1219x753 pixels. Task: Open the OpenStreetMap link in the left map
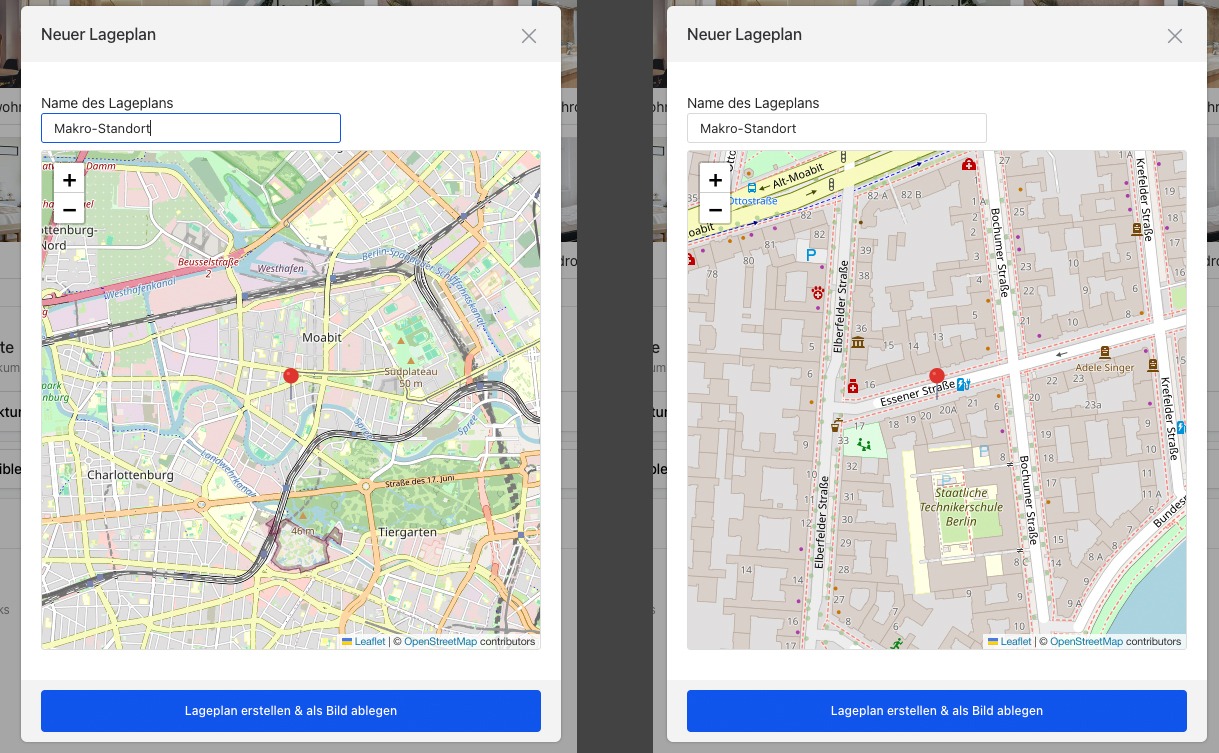point(440,642)
